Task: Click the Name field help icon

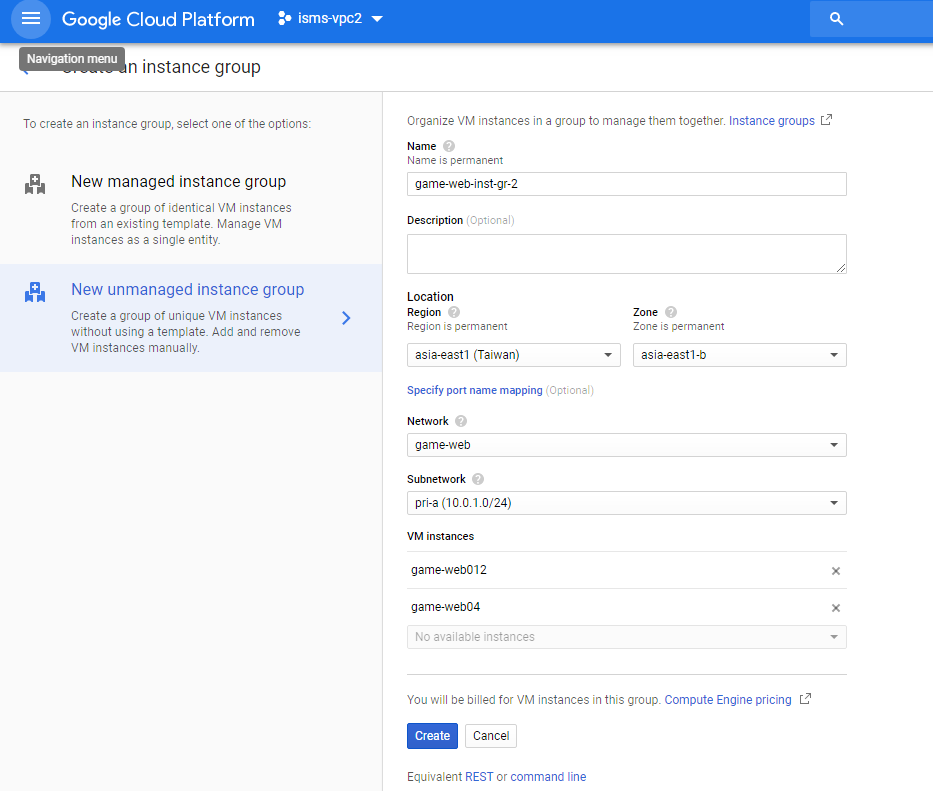Action: [x=448, y=146]
